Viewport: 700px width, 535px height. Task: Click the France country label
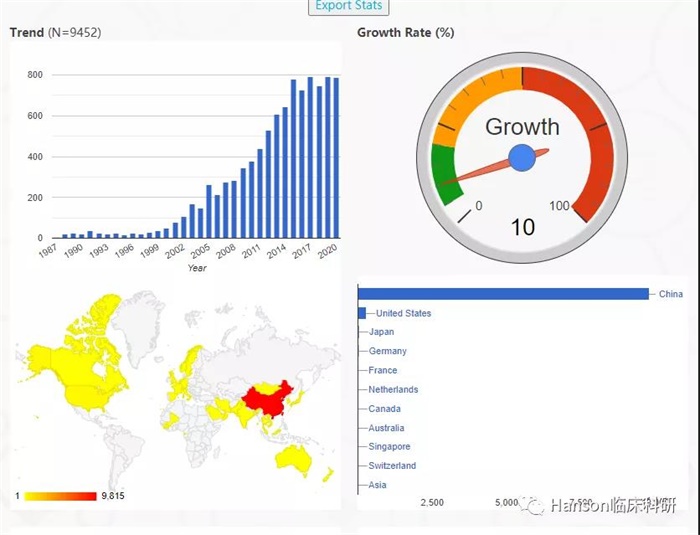coord(383,371)
